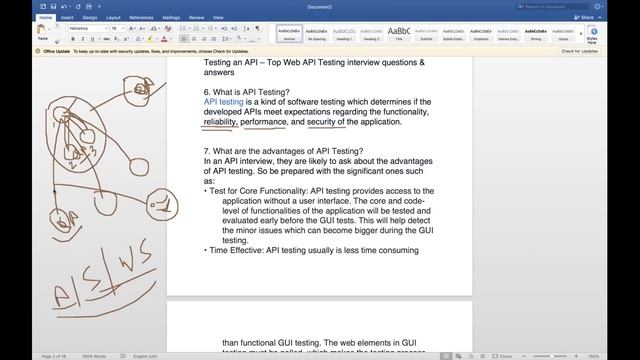
Task: Toggle bold formatting
Action: click(73, 39)
